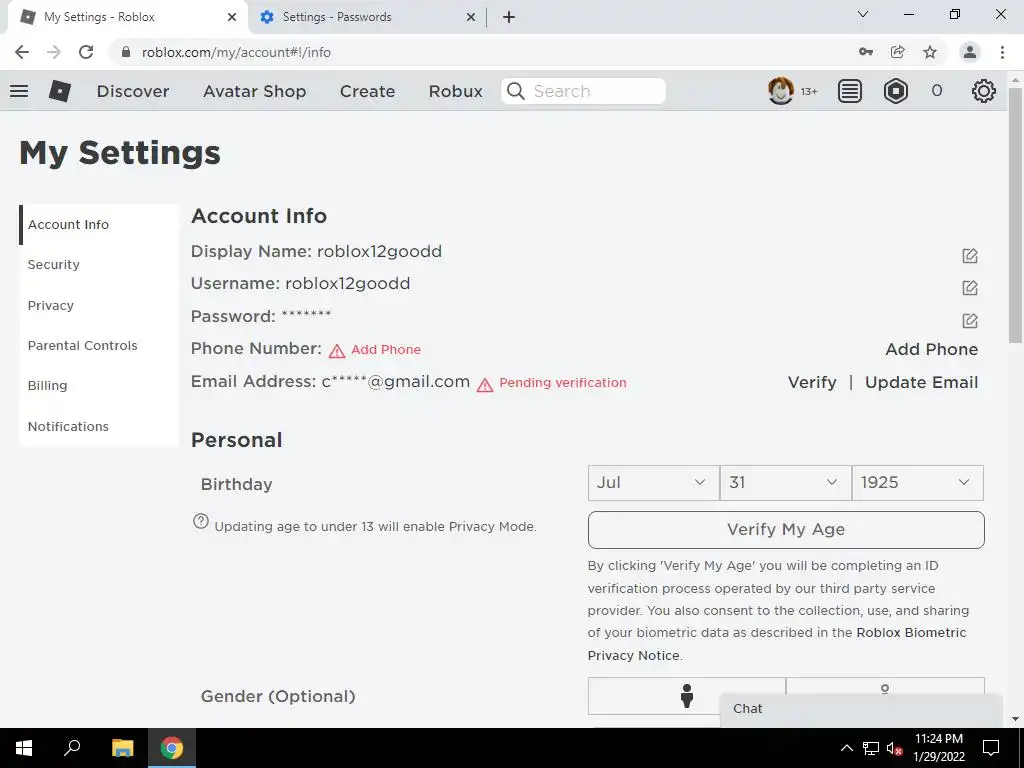Image resolution: width=1024 pixels, height=768 pixels.
Task: Click the Update Email link
Action: coord(921,382)
